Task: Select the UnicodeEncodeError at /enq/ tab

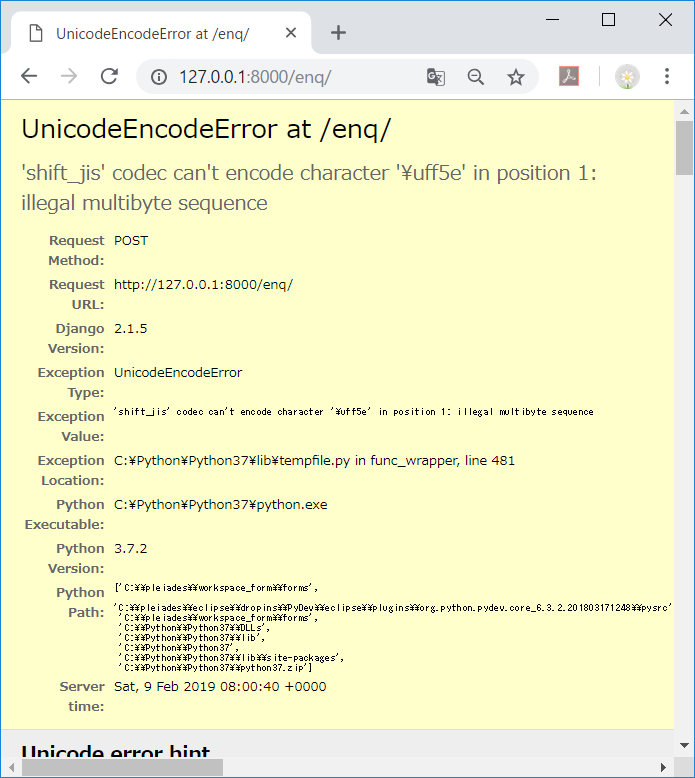Action: click(x=161, y=33)
